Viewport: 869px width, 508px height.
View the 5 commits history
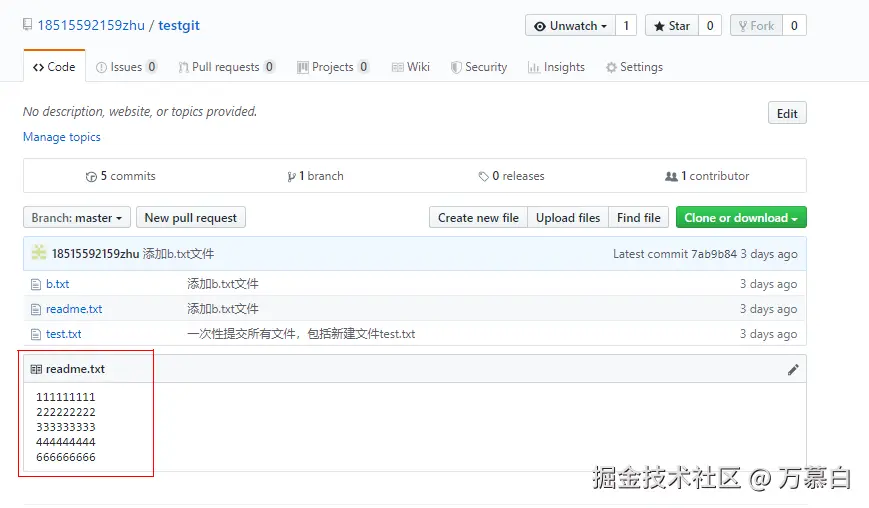point(121,176)
